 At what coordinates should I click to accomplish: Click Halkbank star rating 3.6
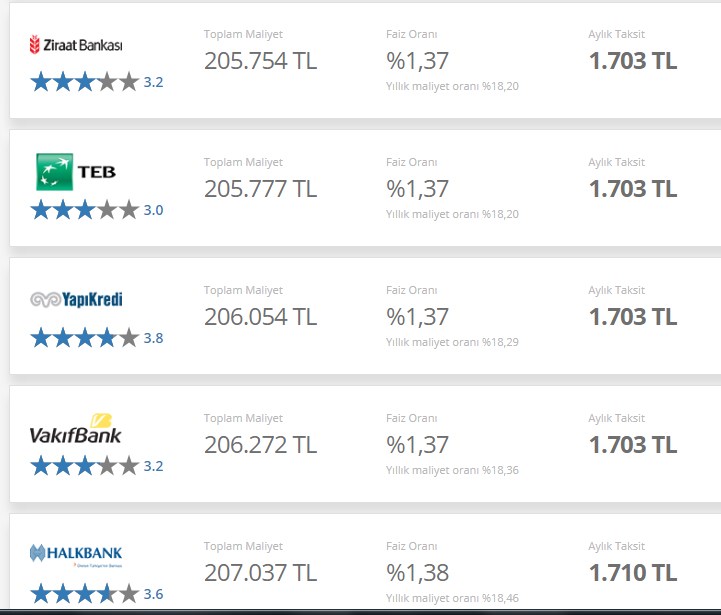click(x=97, y=593)
